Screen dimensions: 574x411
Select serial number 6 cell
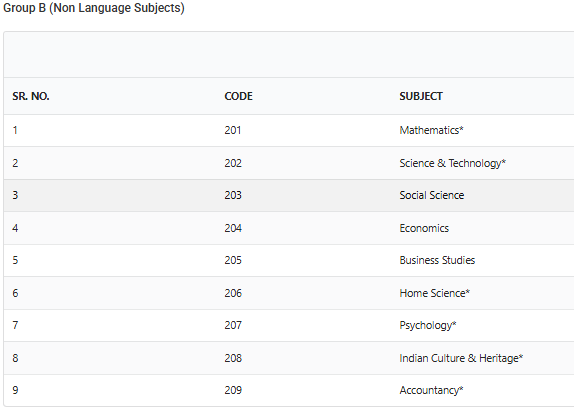click(15, 293)
